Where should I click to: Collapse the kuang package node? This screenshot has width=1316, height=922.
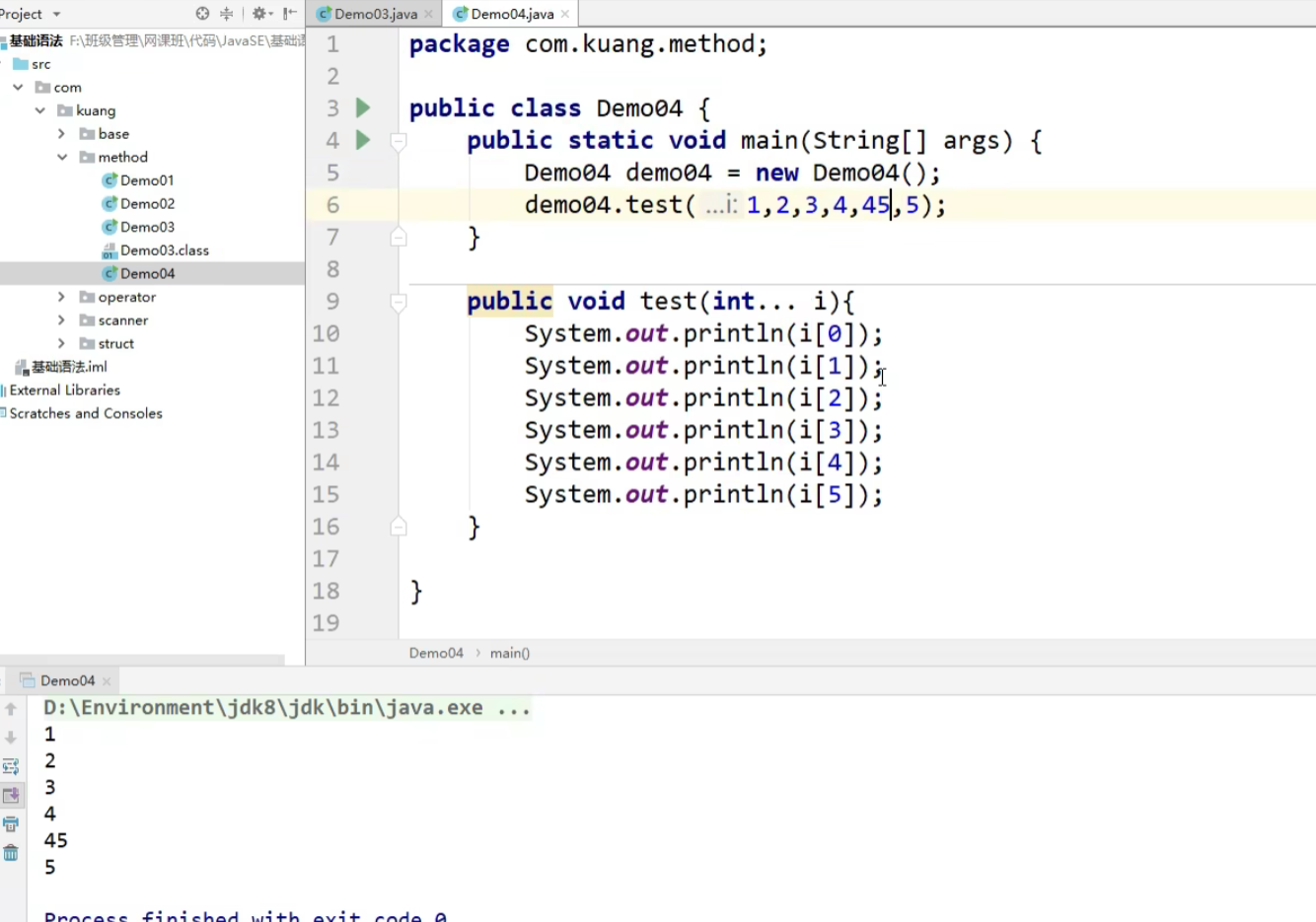tap(40, 110)
